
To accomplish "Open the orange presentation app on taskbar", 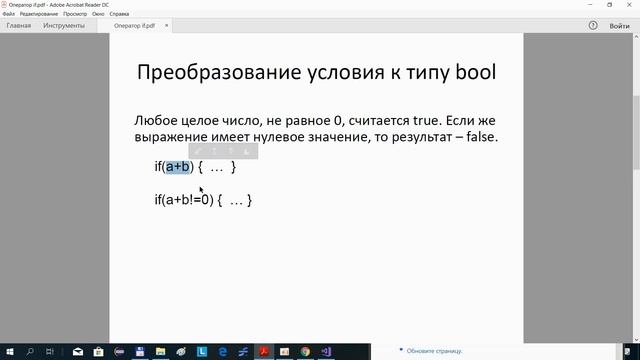I will click(284, 351).
